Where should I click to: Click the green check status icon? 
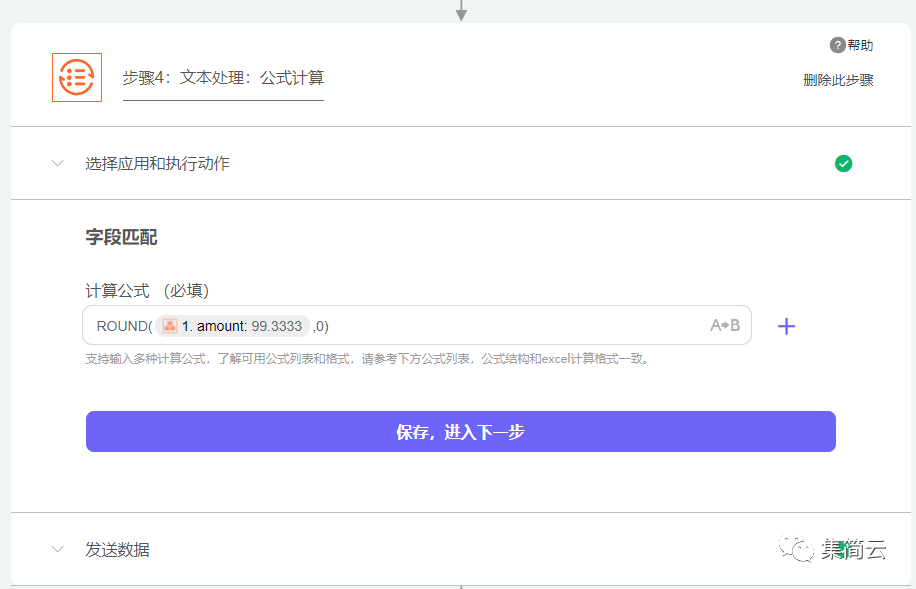[x=843, y=164]
